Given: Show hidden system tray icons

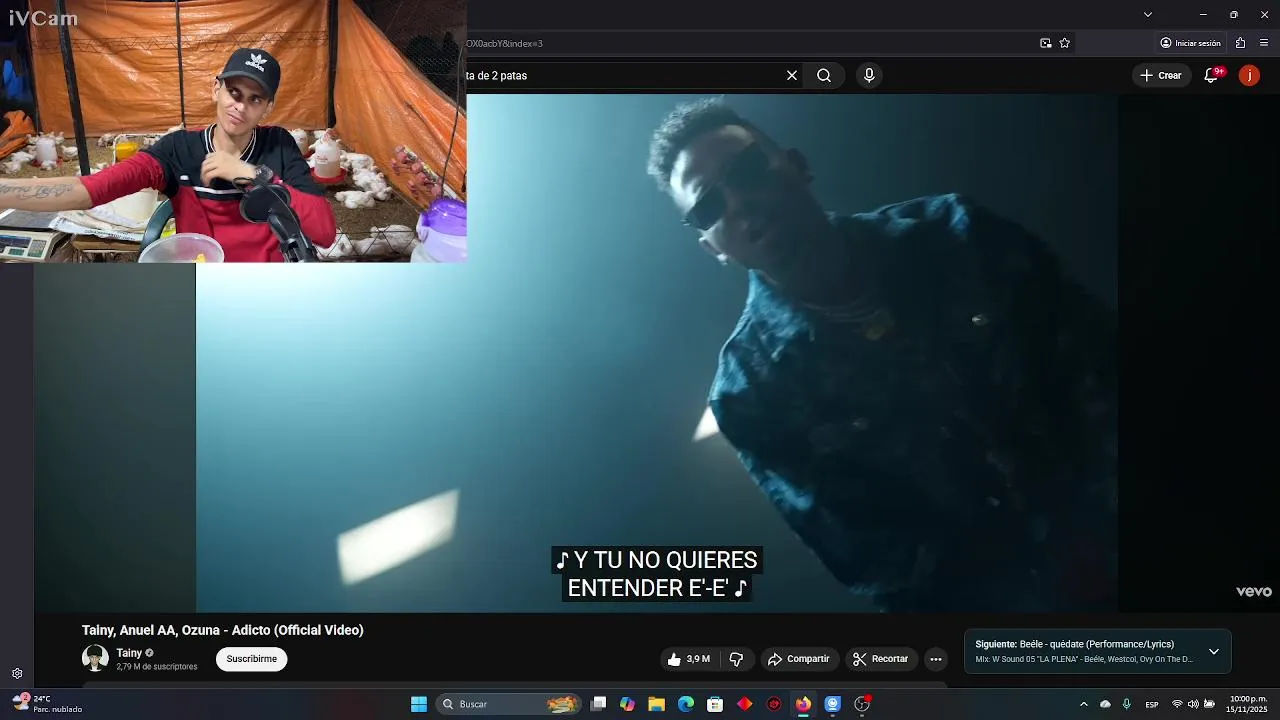Looking at the screenshot, I should pos(1083,704).
